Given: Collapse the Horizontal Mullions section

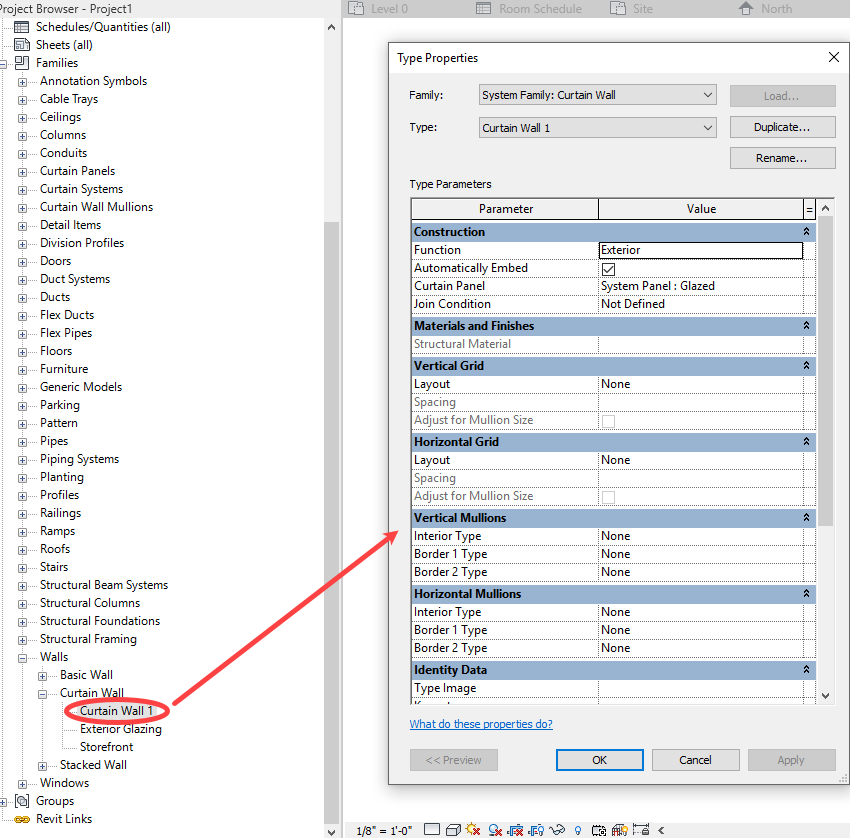Looking at the screenshot, I should [x=806, y=594].
